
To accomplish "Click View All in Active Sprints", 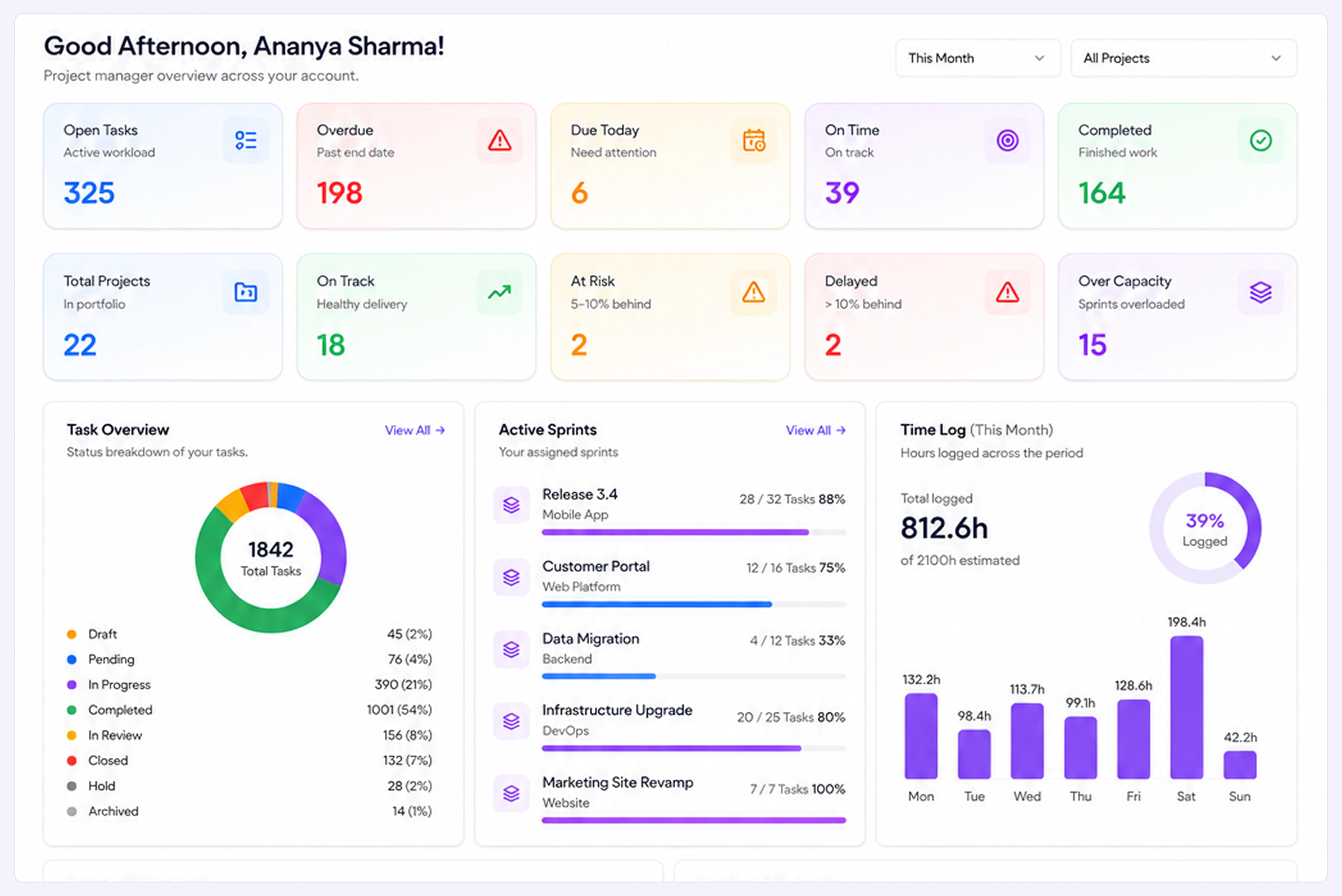I will click(816, 430).
